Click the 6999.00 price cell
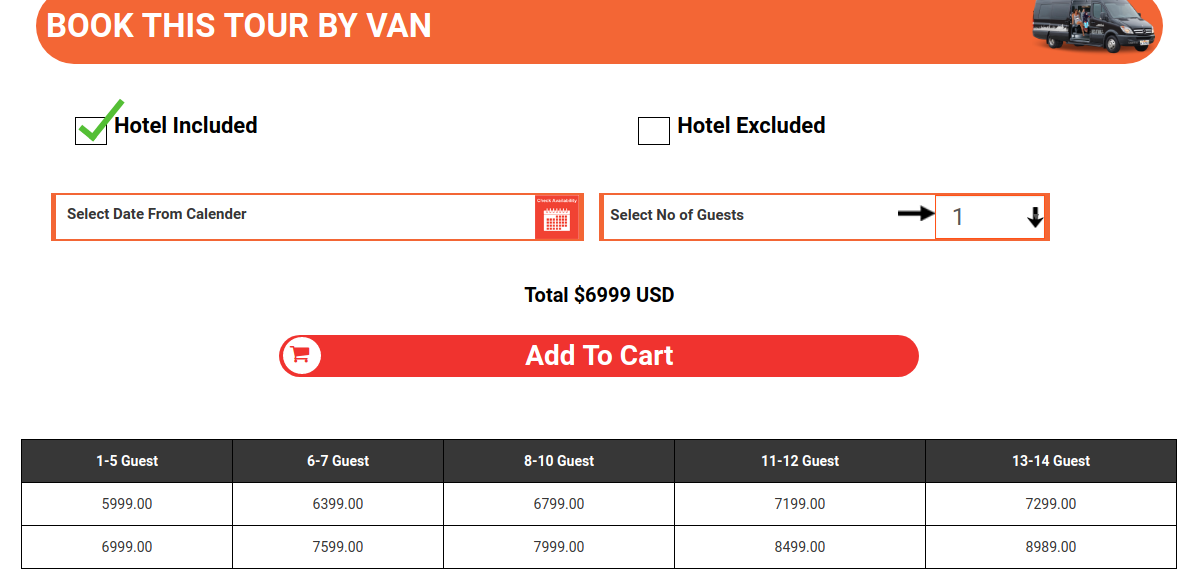The width and height of the screenshot is (1190, 575). click(127, 547)
